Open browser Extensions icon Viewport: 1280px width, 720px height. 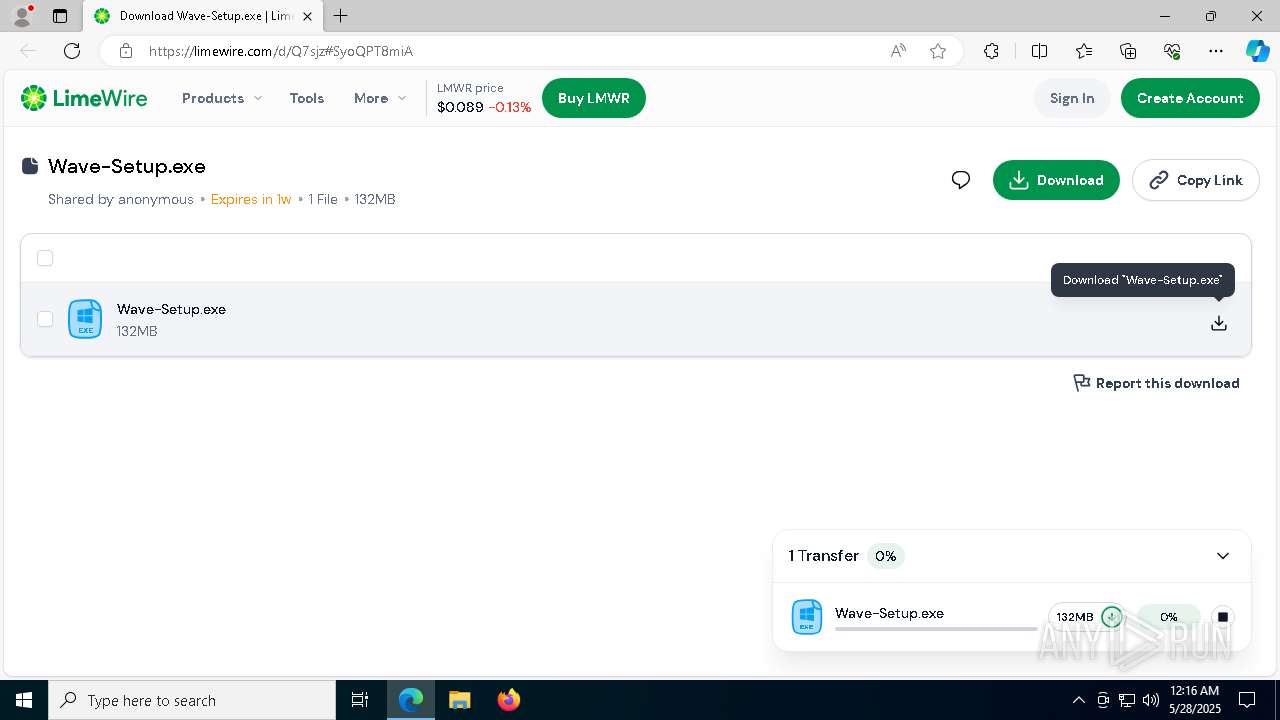point(991,51)
